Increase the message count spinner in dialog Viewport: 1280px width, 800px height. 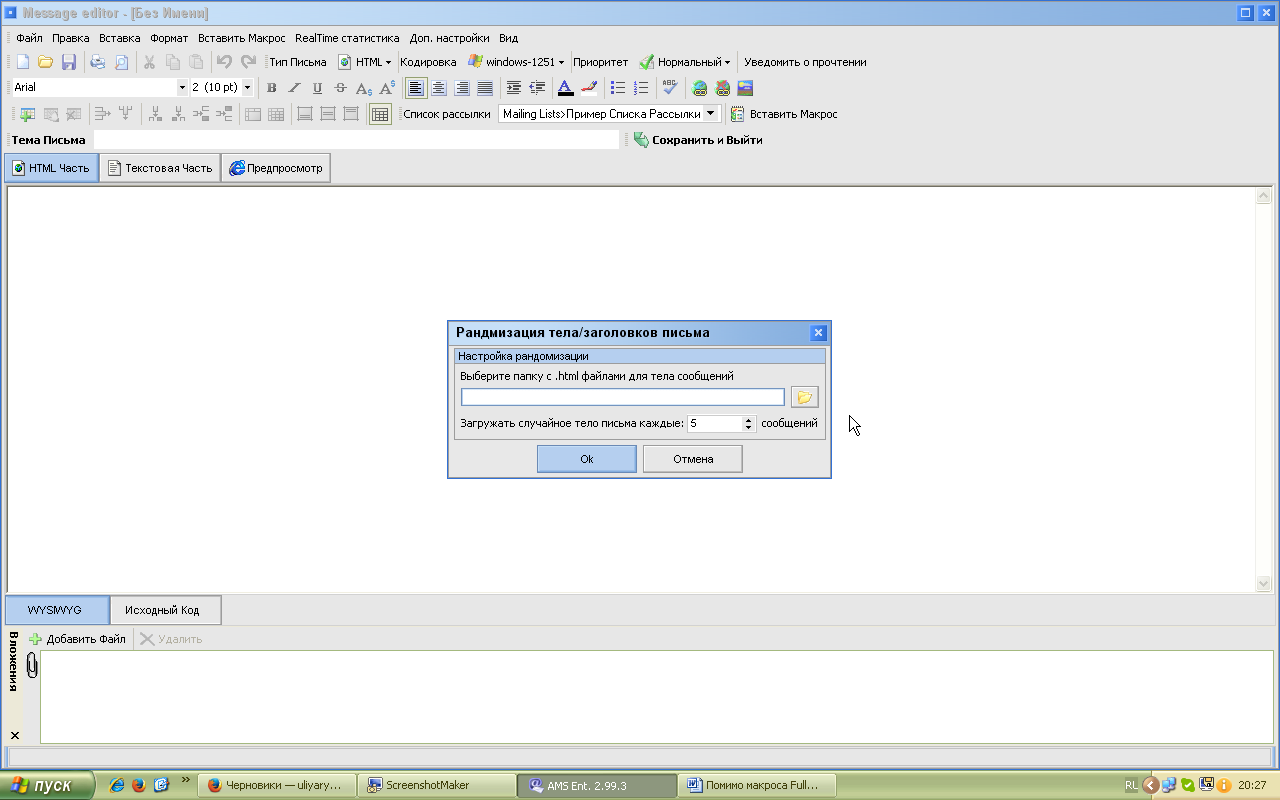tap(748, 420)
